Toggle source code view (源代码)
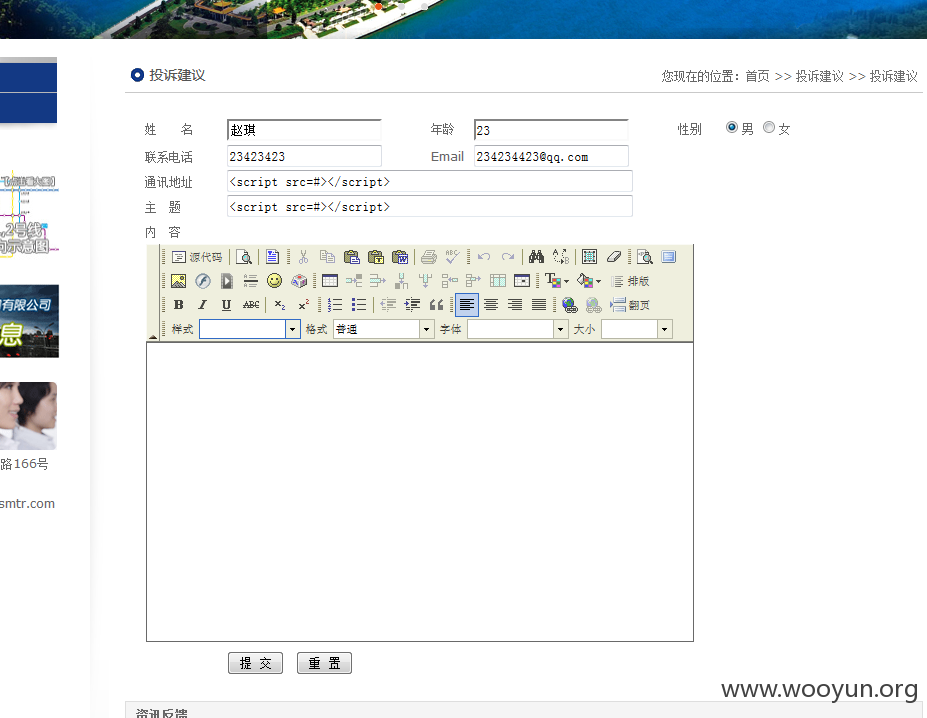This screenshot has width=927, height=718. pos(197,257)
